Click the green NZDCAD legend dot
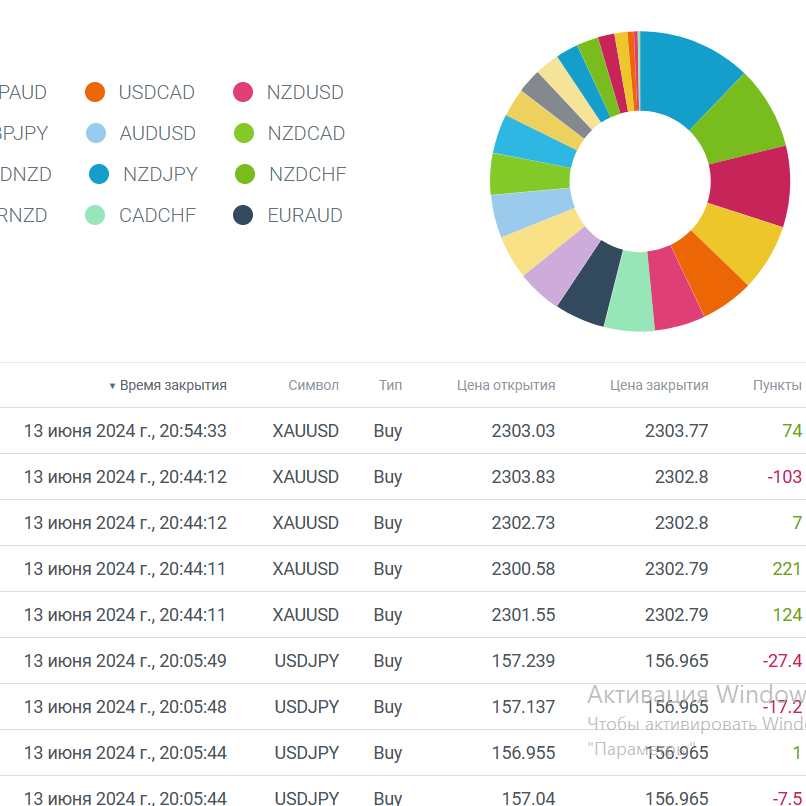This screenshot has height=806, width=806. tap(243, 134)
